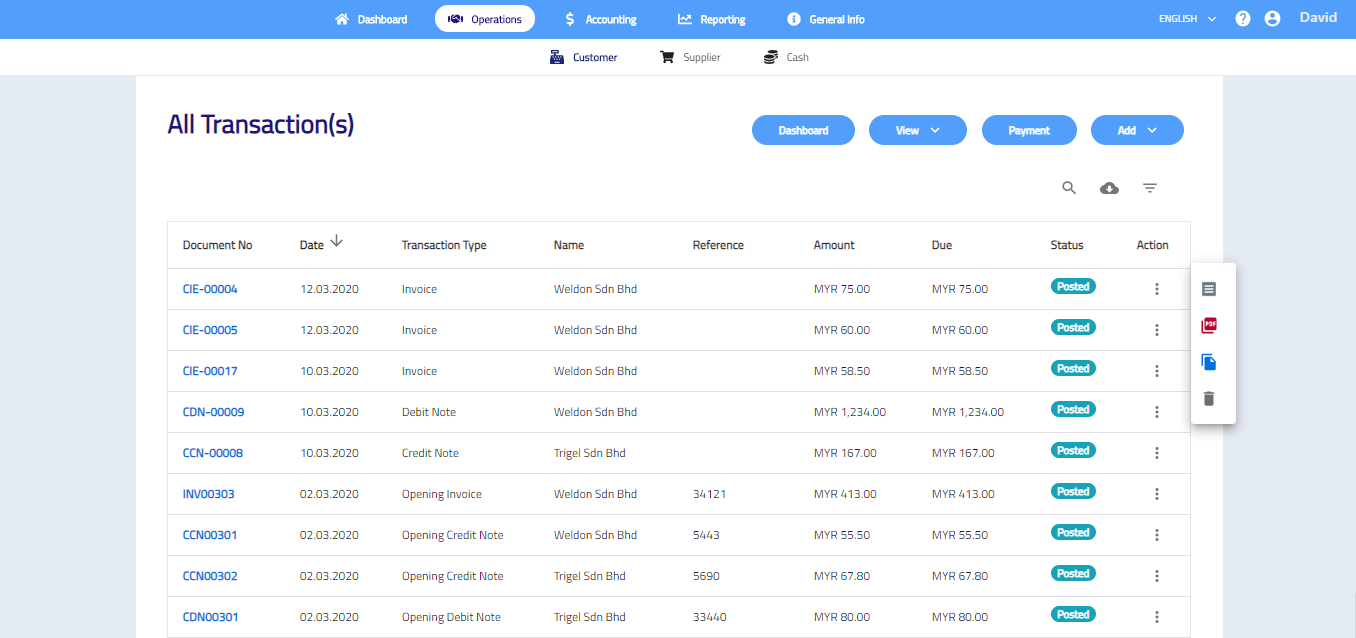1356x638 pixels.
Task: Open three-dot actions for CIE-00017
Action: 1157,371
